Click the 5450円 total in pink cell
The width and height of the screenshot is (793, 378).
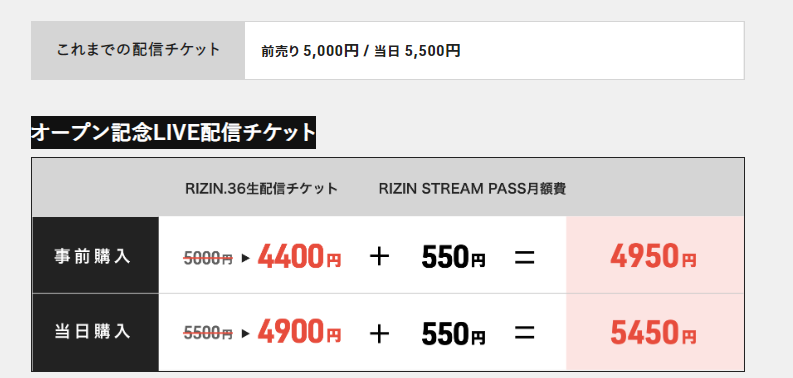coord(653,332)
